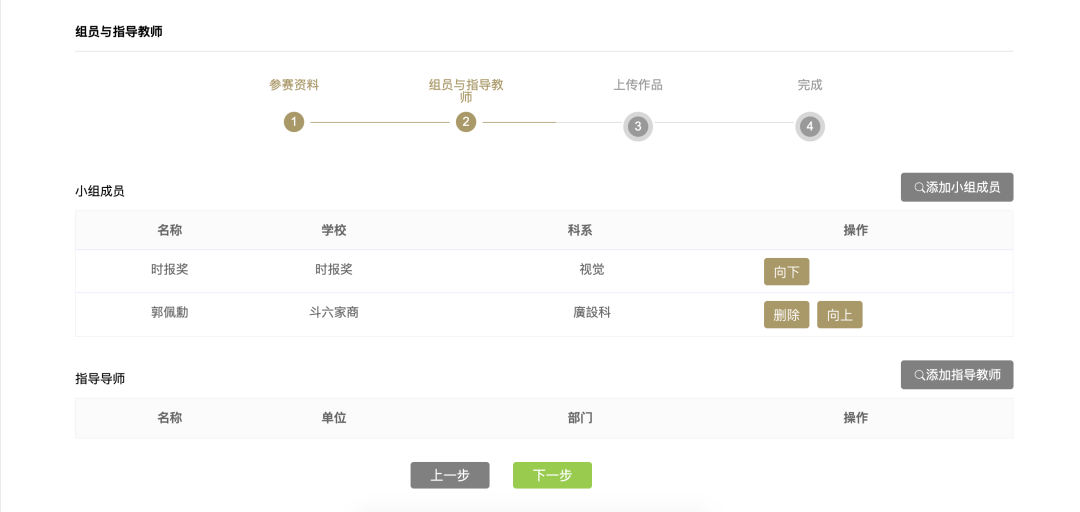Go back with 上一步 button

coord(450,475)
